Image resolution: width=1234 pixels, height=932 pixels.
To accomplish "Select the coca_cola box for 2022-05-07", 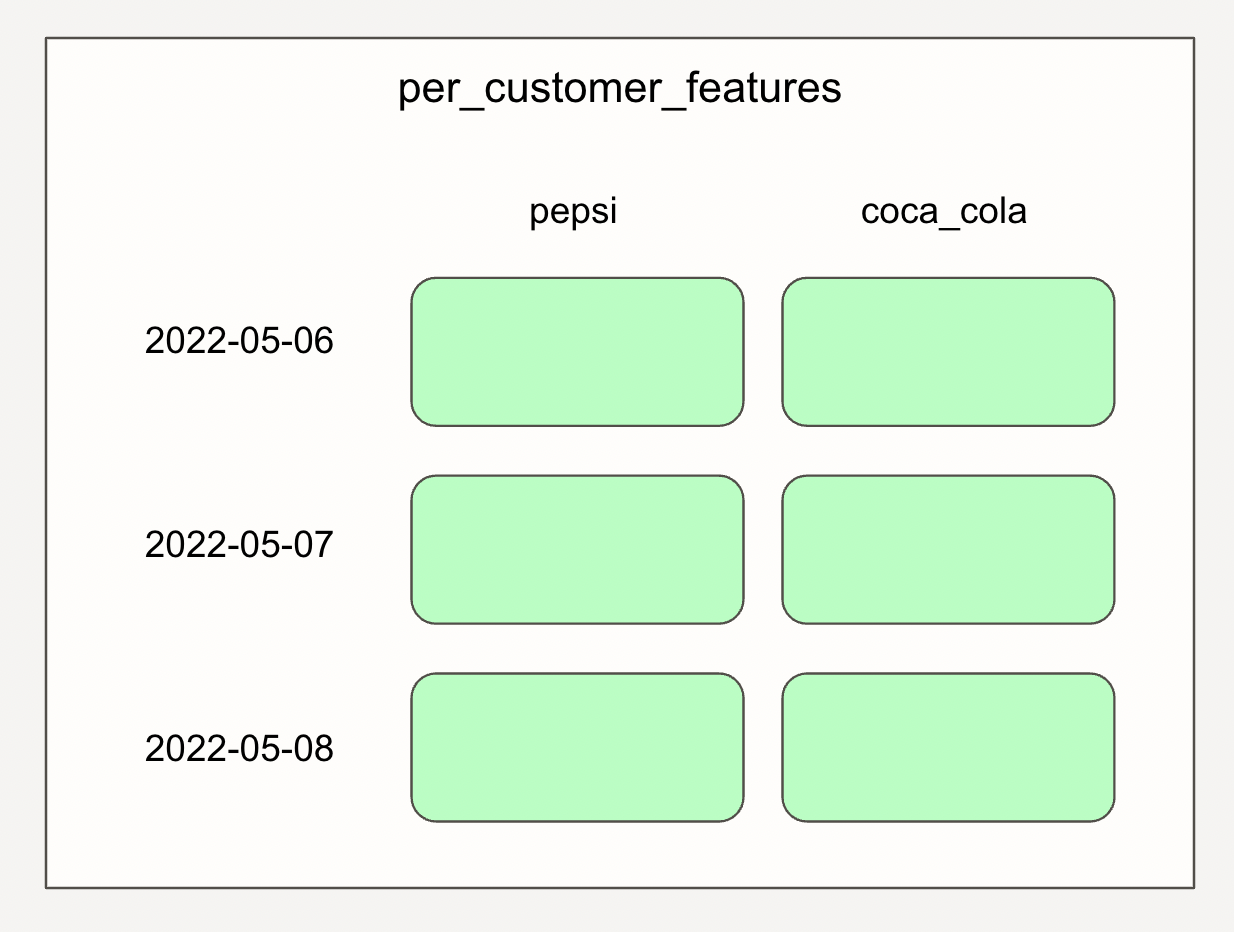I will (948, 550).
